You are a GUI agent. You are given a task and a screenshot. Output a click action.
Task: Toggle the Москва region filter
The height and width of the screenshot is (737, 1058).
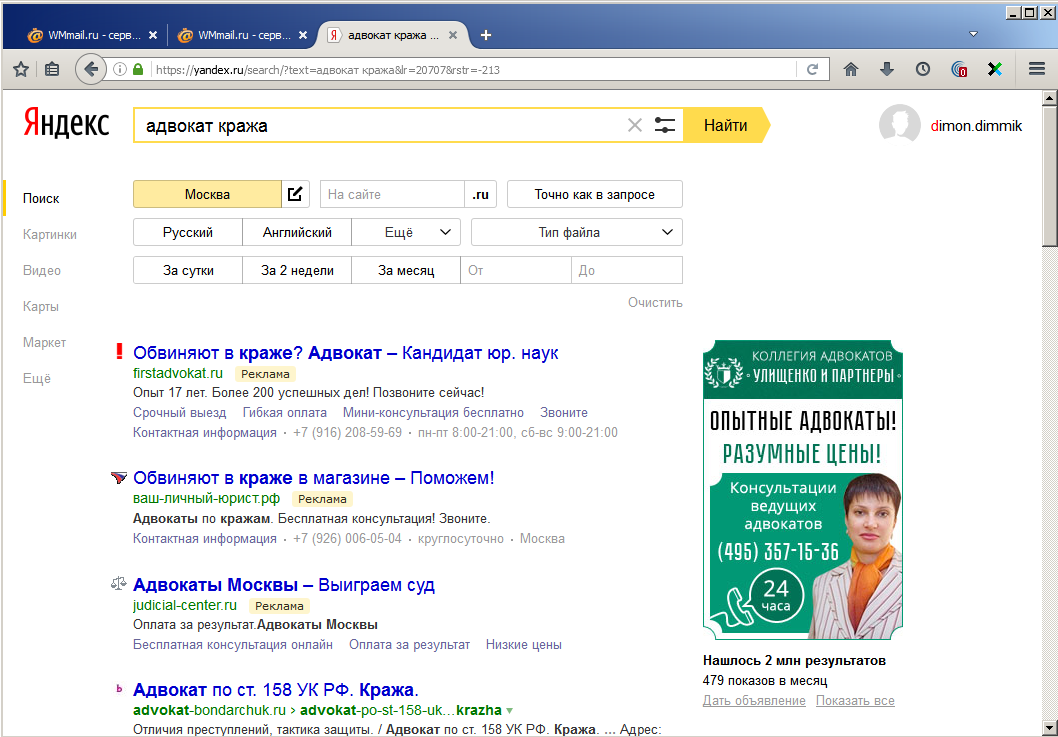pos(207,194)
